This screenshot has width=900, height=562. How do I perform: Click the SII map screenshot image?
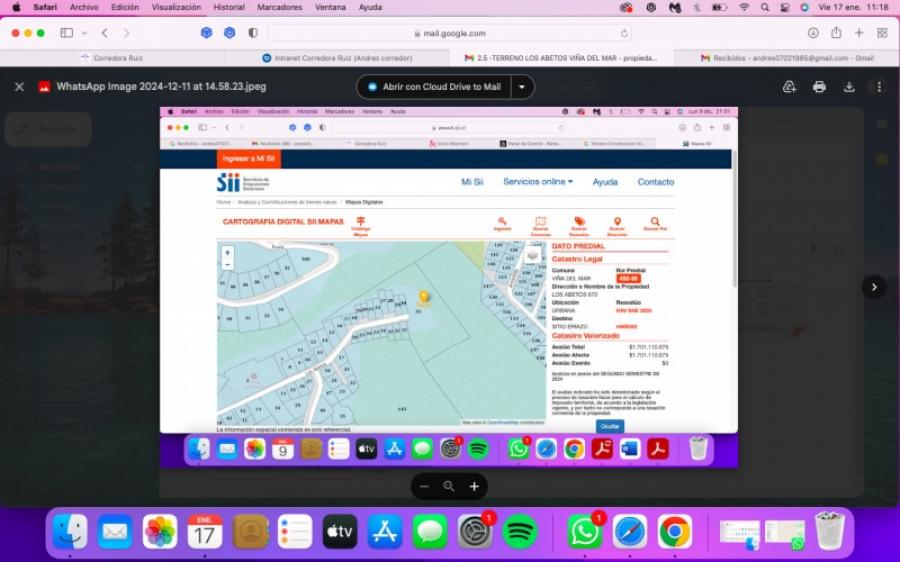(x=448, y=290)
